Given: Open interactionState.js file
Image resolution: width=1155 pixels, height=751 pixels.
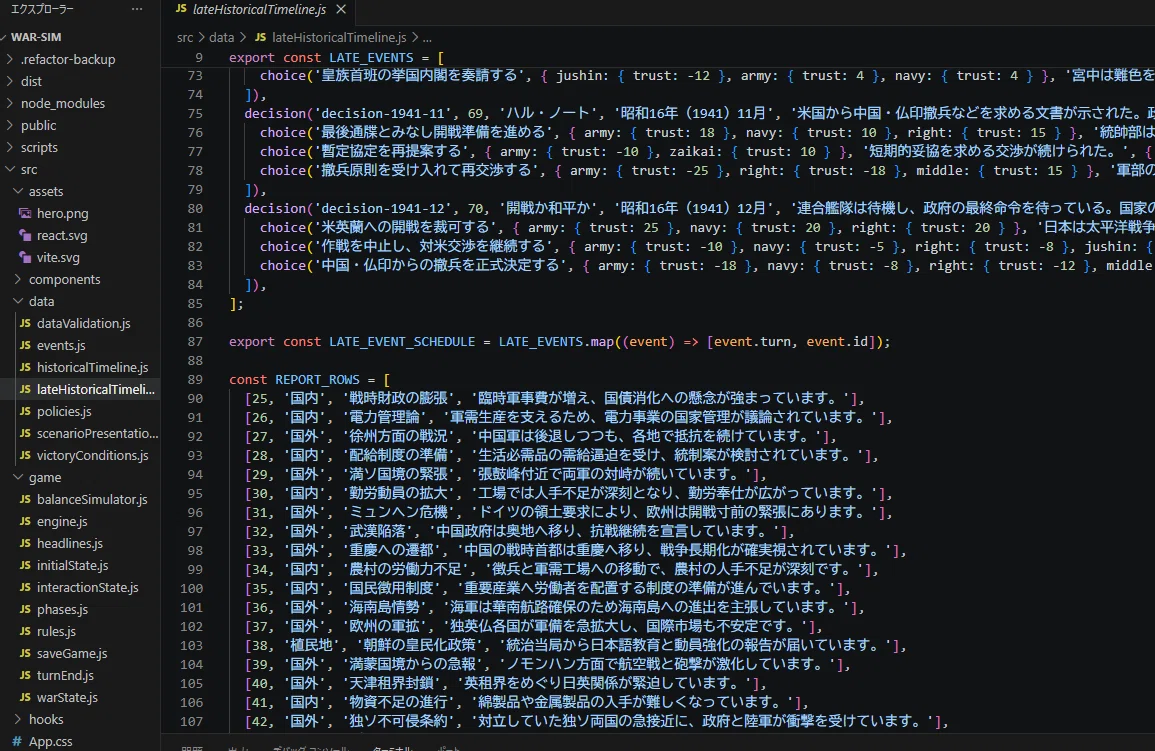Looking at the screenshot, I should pyautogui.click(x=88, y=588).
